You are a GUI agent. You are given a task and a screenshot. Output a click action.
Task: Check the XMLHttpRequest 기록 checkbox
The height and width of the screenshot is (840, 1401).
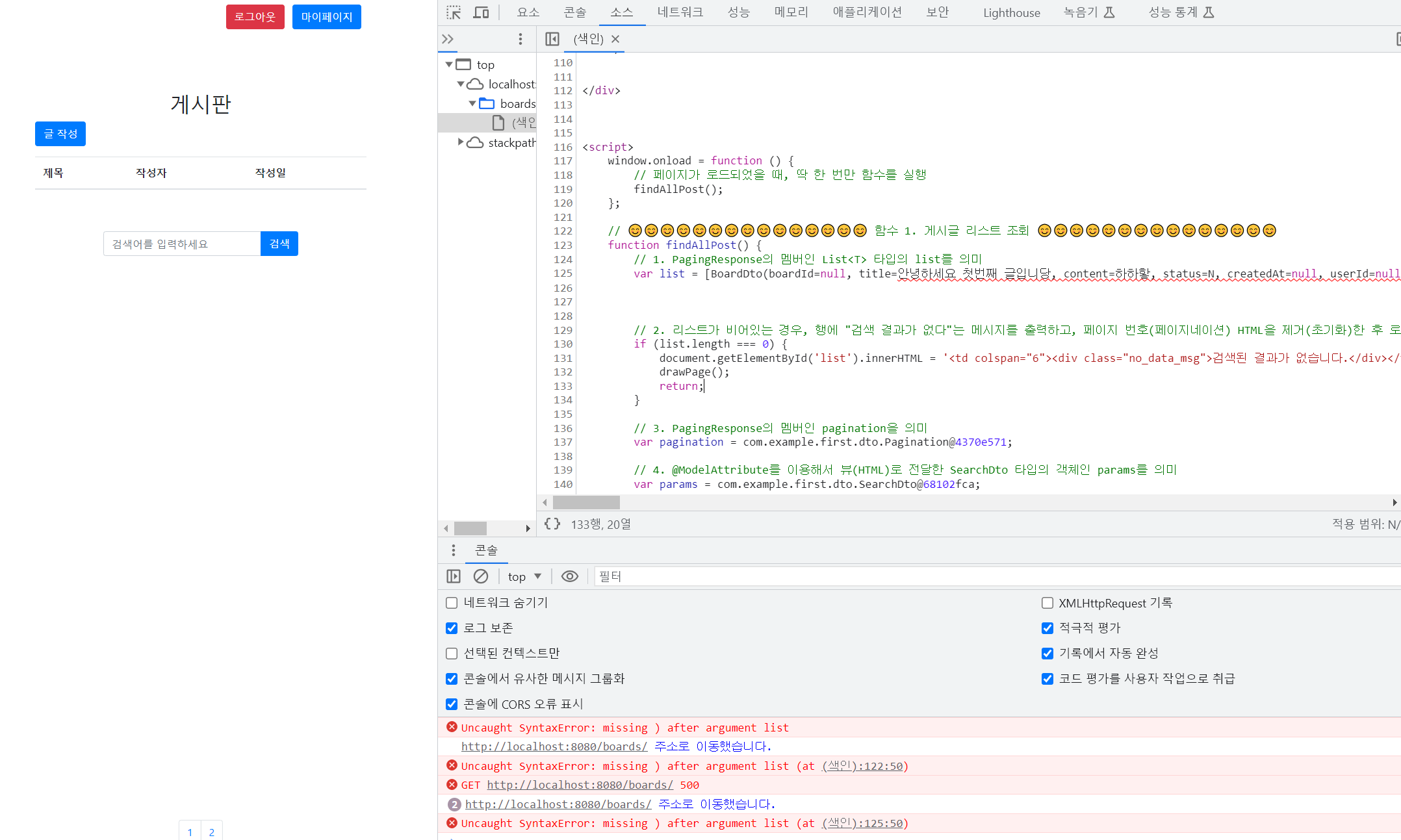click(1047, 603)
